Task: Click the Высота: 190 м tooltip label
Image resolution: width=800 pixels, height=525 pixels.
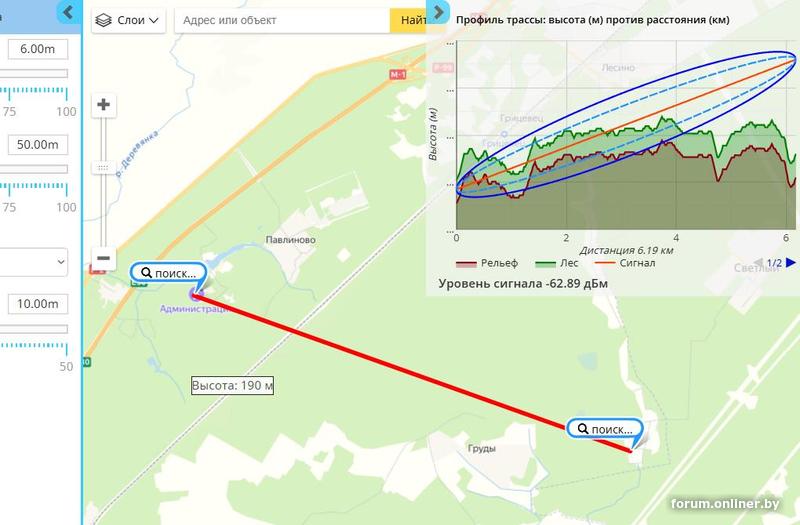Action: coord(233,385)
